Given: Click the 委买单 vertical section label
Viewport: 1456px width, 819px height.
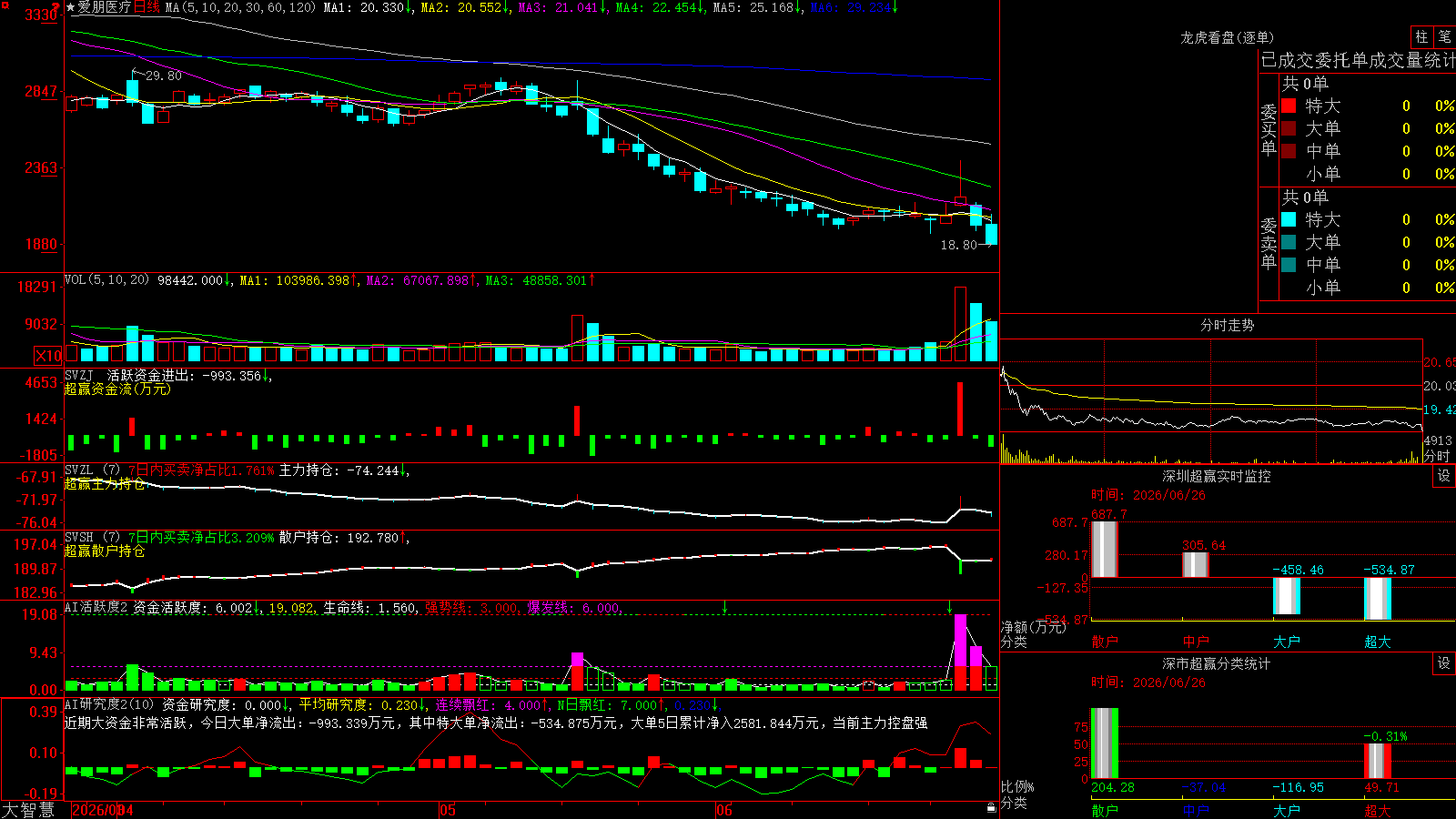Looking at the screenshot, I should (x=1269, y=129).
